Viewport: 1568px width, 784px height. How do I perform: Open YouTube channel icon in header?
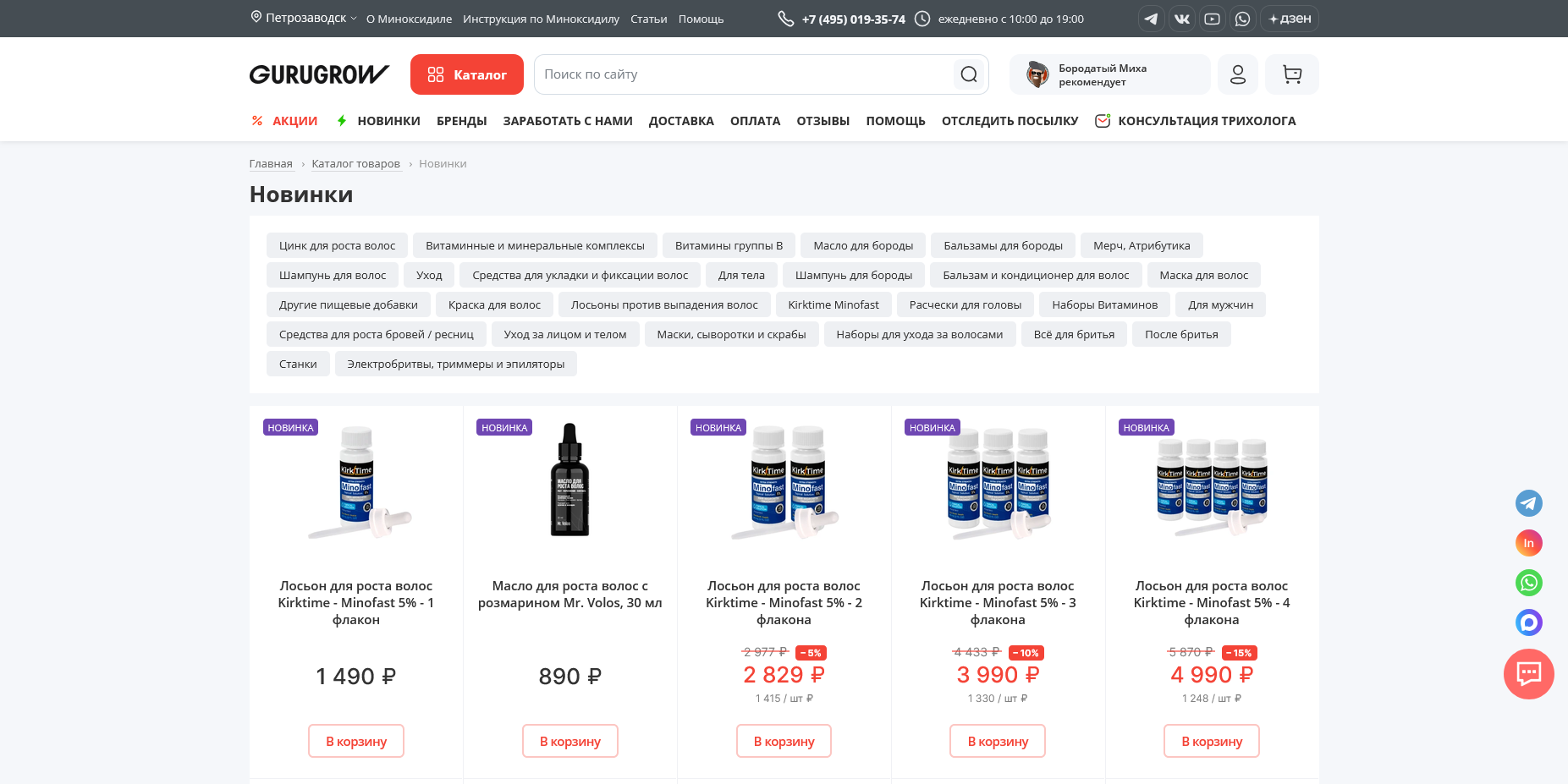(x=1212, y=19)
